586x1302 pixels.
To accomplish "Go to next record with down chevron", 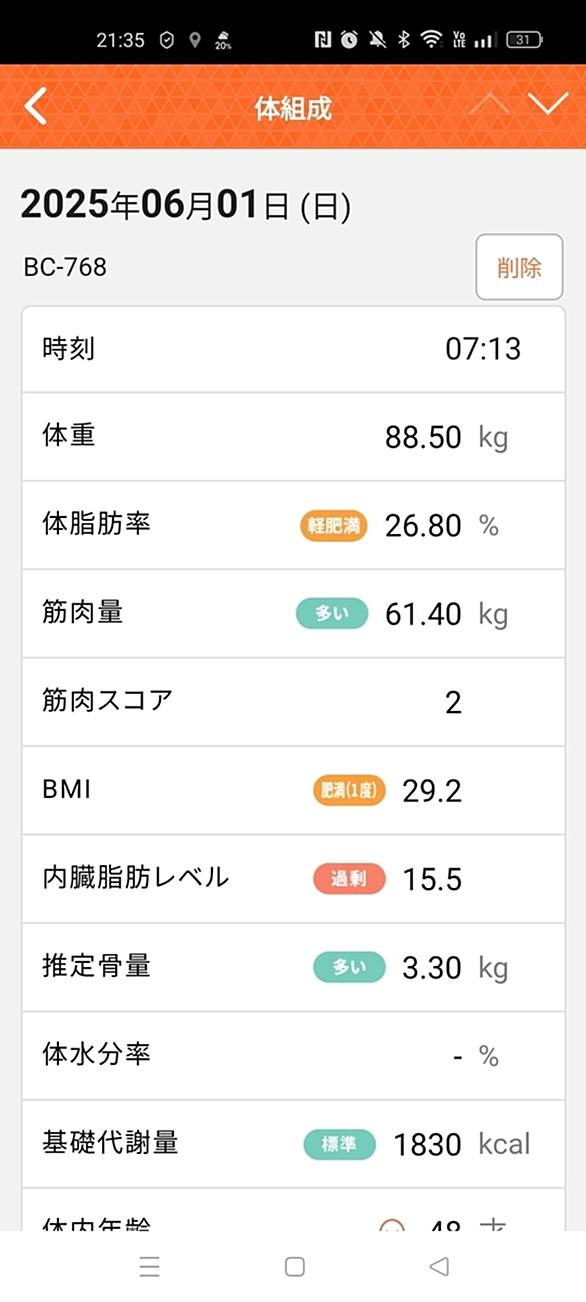I will [548, 104].
